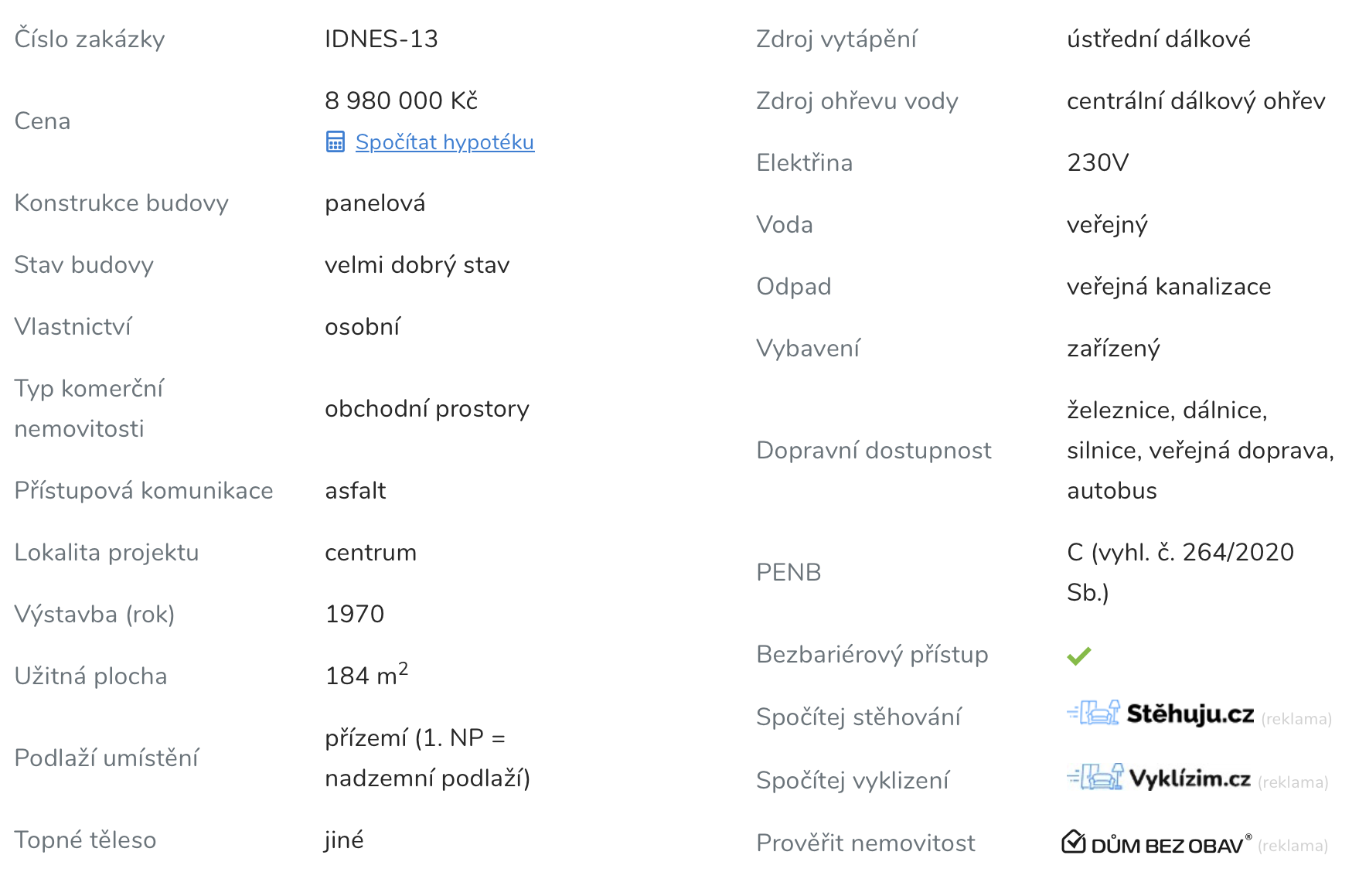The width and height of the screenshot is (1359, 896).
Task: Click the Spočítej stěhování label
Action: 858,717
